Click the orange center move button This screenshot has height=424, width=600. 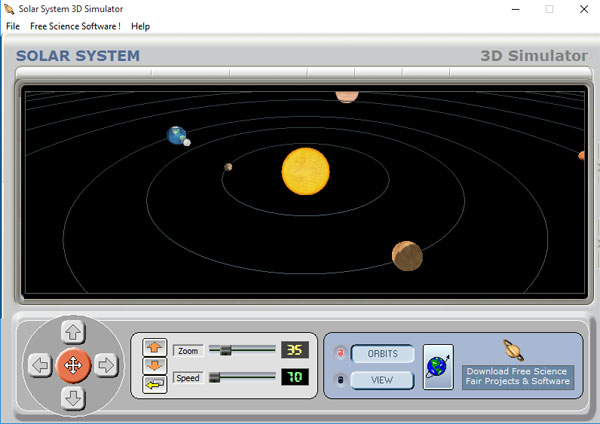[73, 365]
